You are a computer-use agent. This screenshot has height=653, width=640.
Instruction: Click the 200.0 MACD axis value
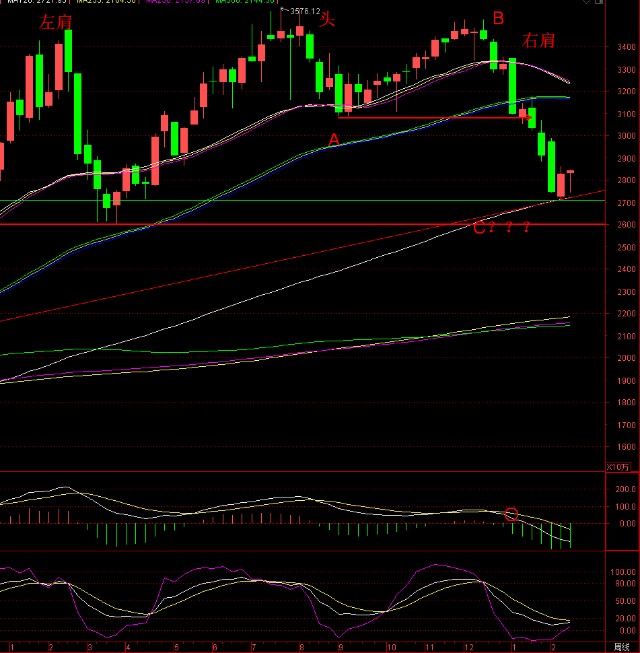625,489
